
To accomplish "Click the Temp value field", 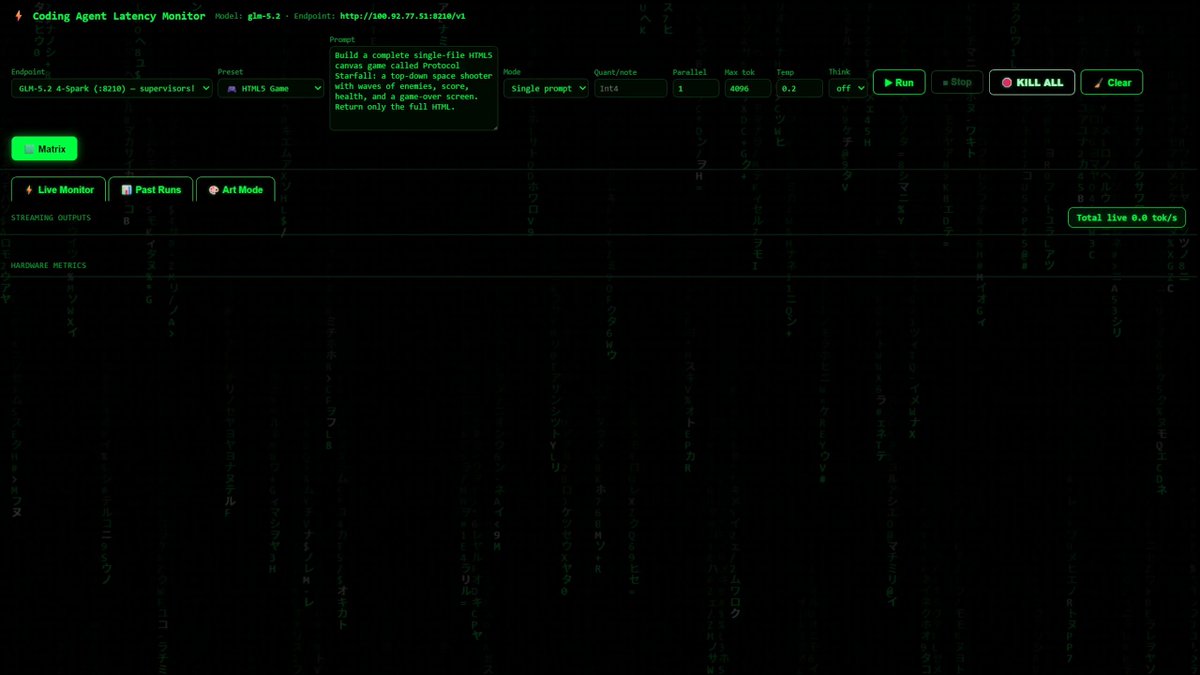I will pyautogui.click(x=800, y=88).
